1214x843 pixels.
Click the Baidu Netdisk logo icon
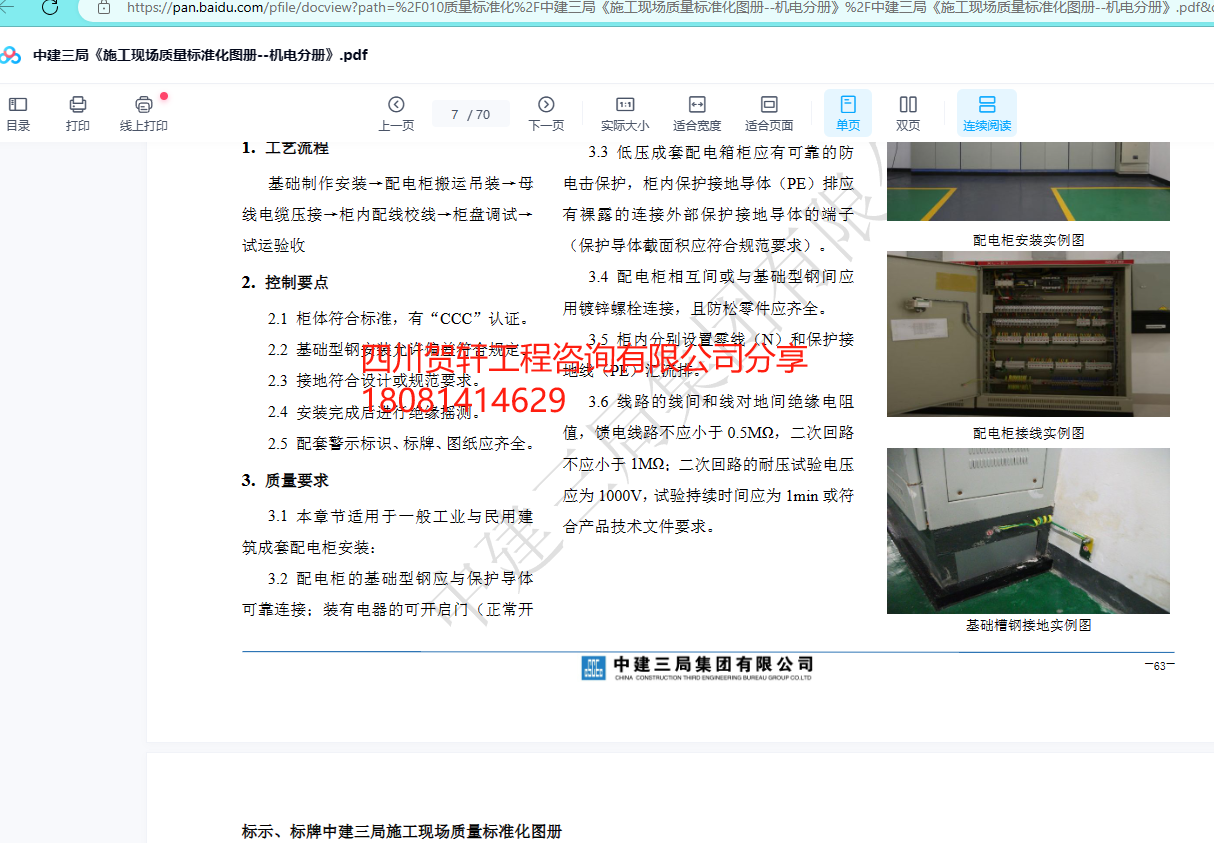click(11, 56)
